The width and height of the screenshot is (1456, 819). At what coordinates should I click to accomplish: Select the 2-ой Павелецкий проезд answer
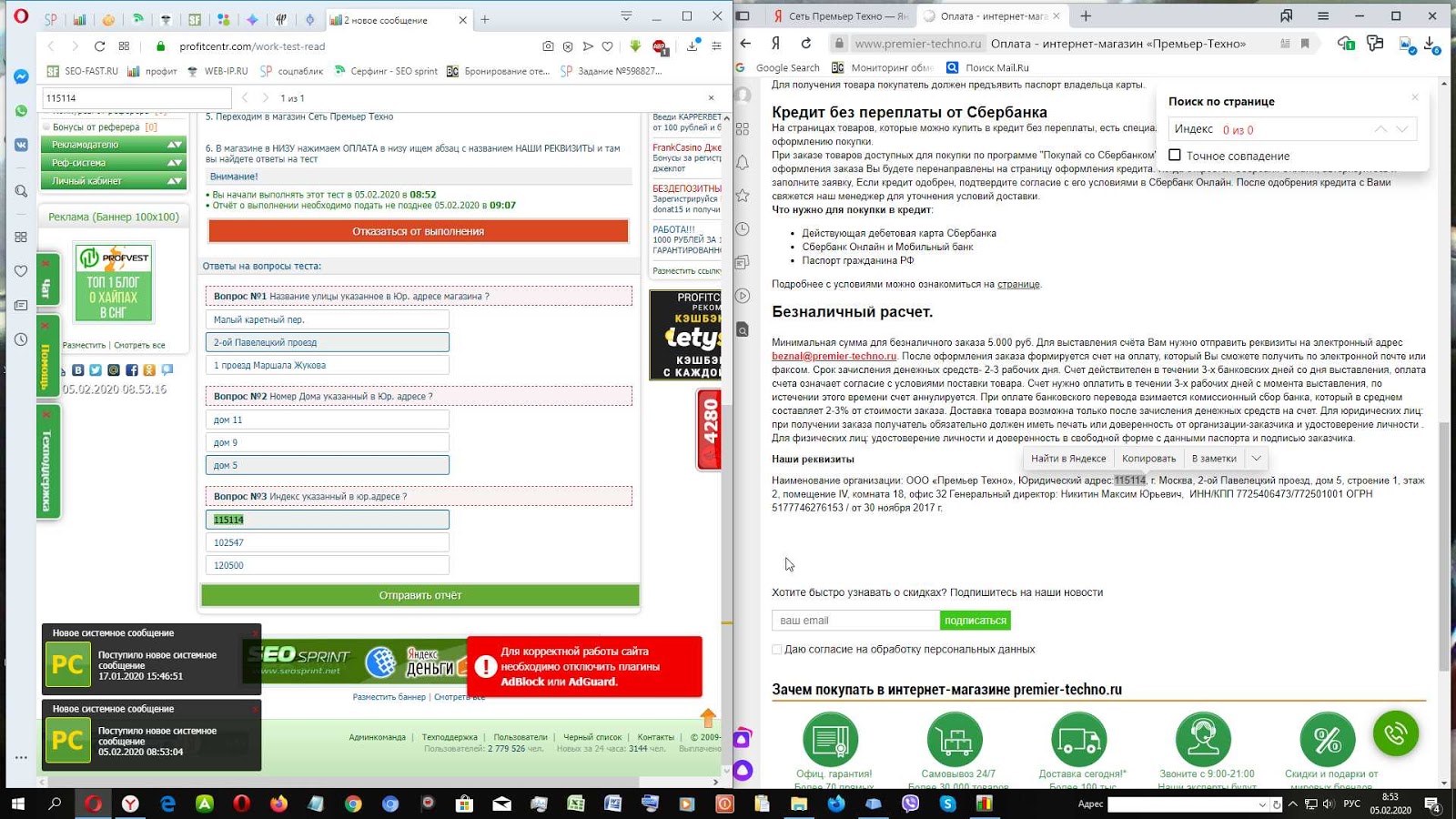tap(327, 342)
